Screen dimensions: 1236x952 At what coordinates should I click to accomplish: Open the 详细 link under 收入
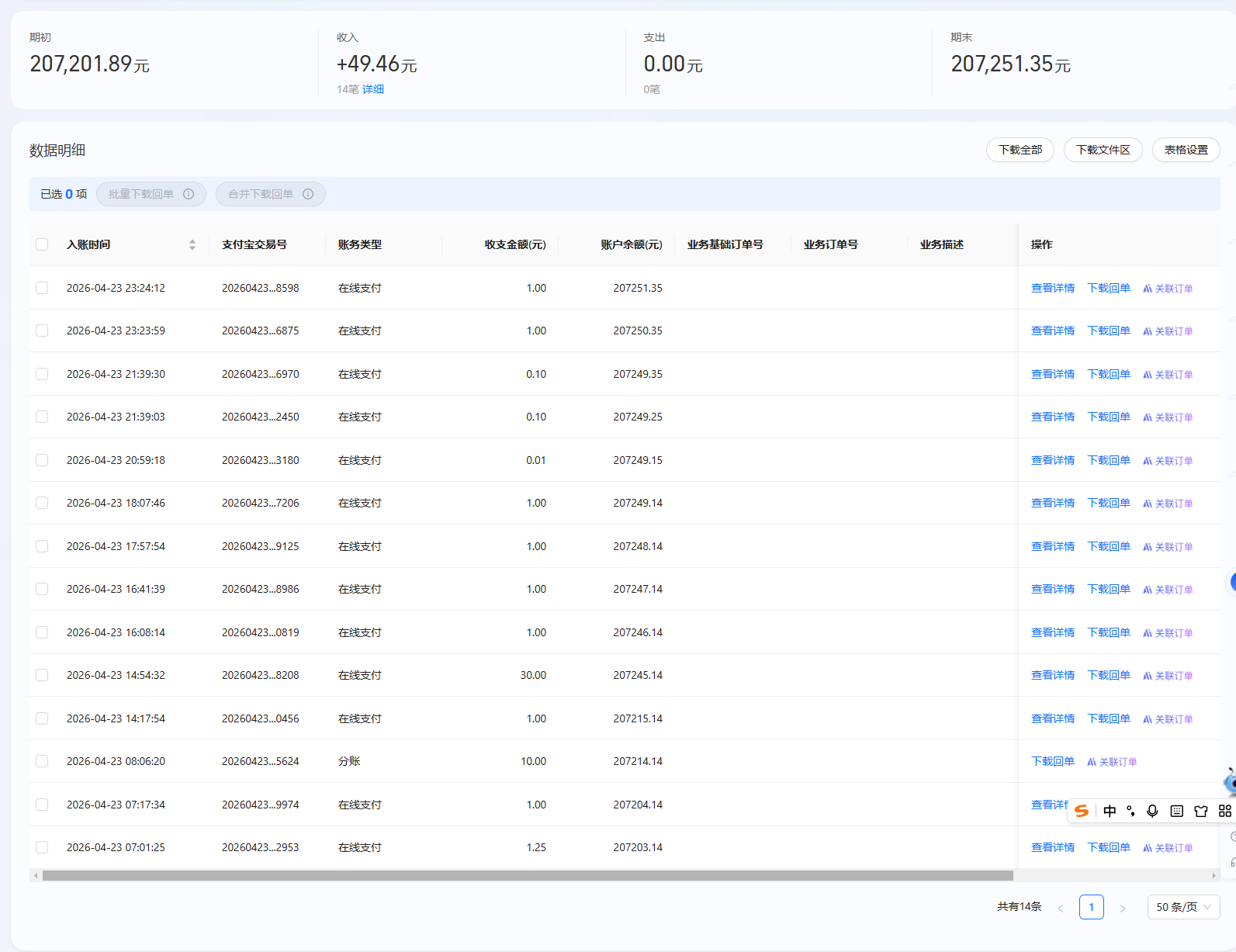373,89
